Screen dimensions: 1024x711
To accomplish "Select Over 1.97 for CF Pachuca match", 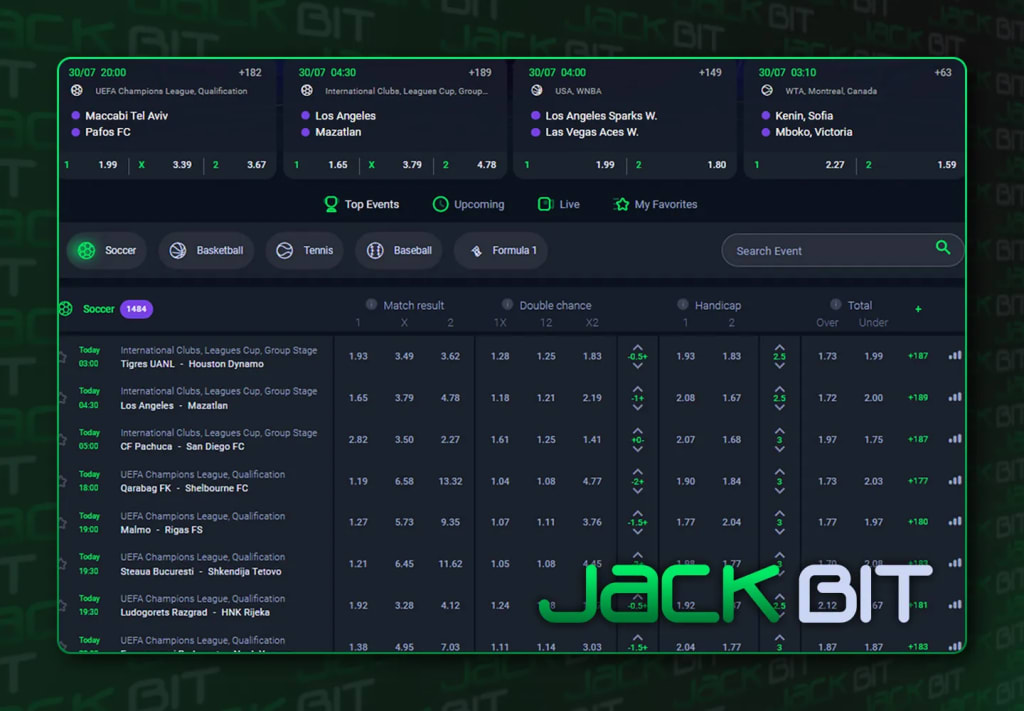I will [827, 439].
